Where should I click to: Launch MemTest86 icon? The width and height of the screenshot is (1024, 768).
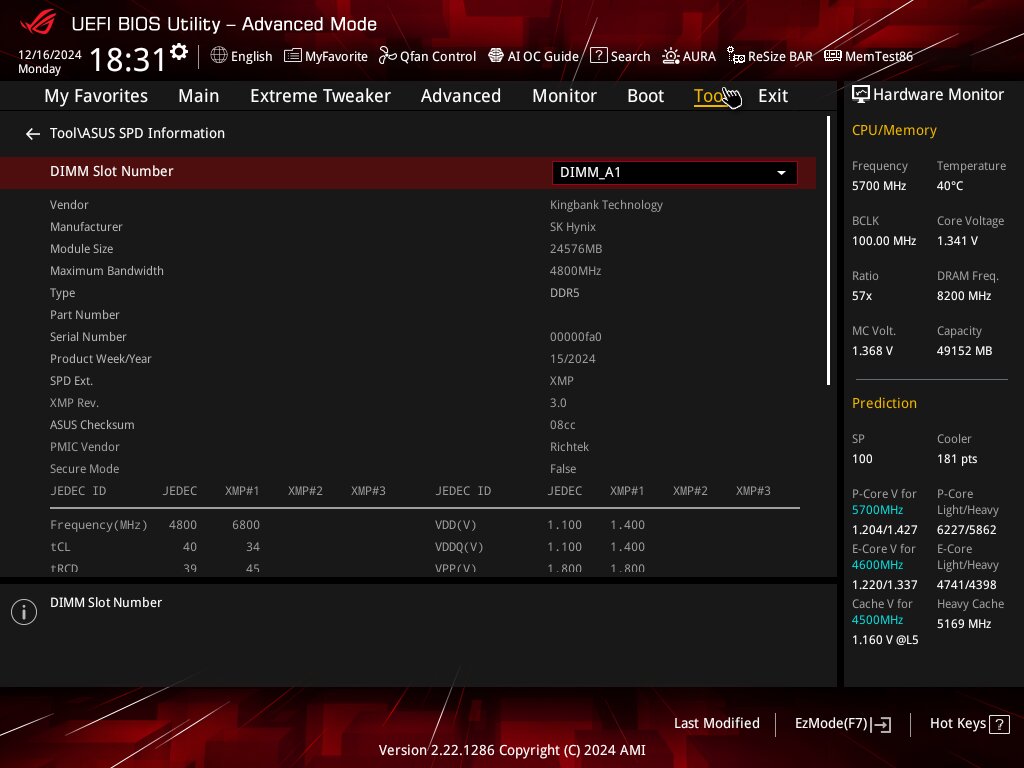pyautogui.click(x=833, y=56)
